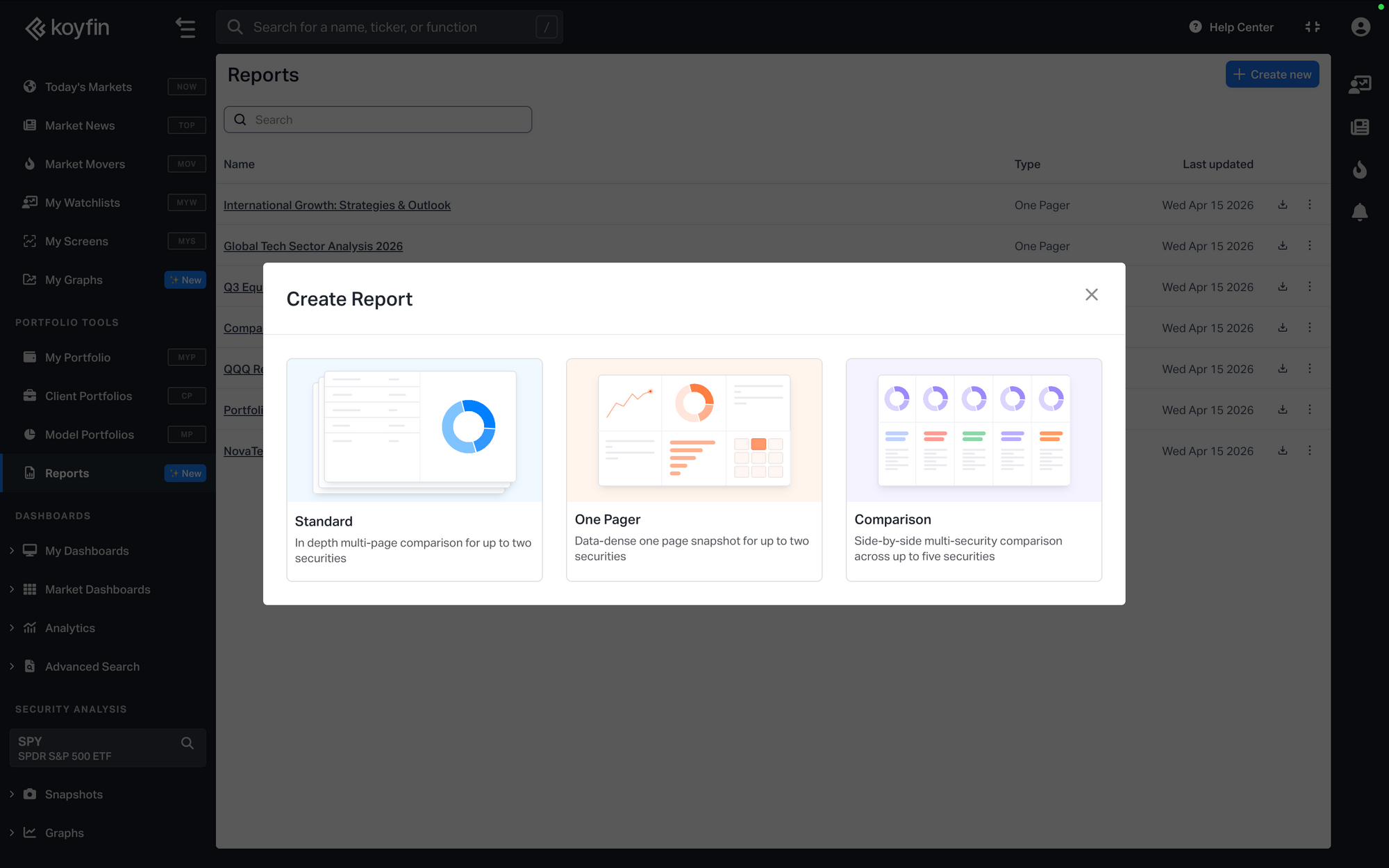Click the flame movers icon in the right rail
This screenshot has width=1389, height=868.
click(1359, 169)
